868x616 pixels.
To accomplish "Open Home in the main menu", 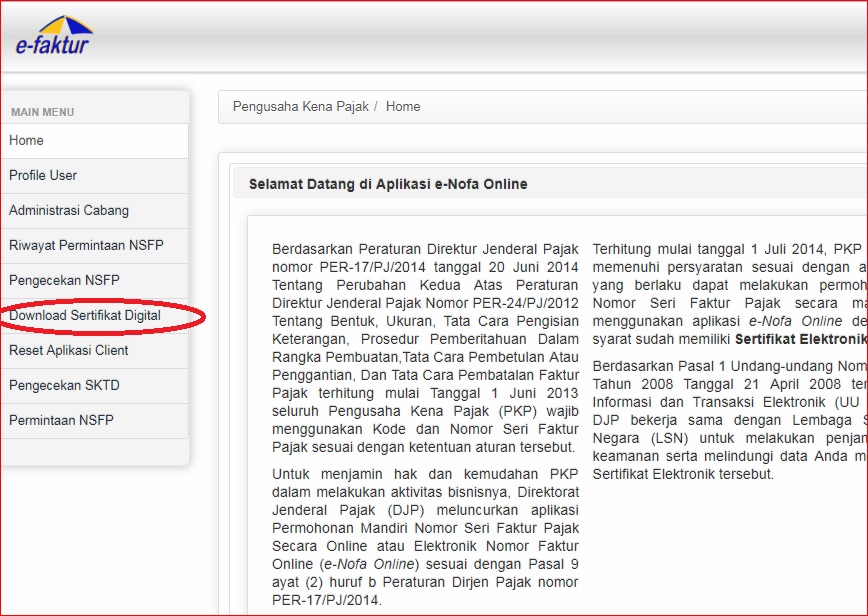I will pyautogui.click(x=95, y=141).
